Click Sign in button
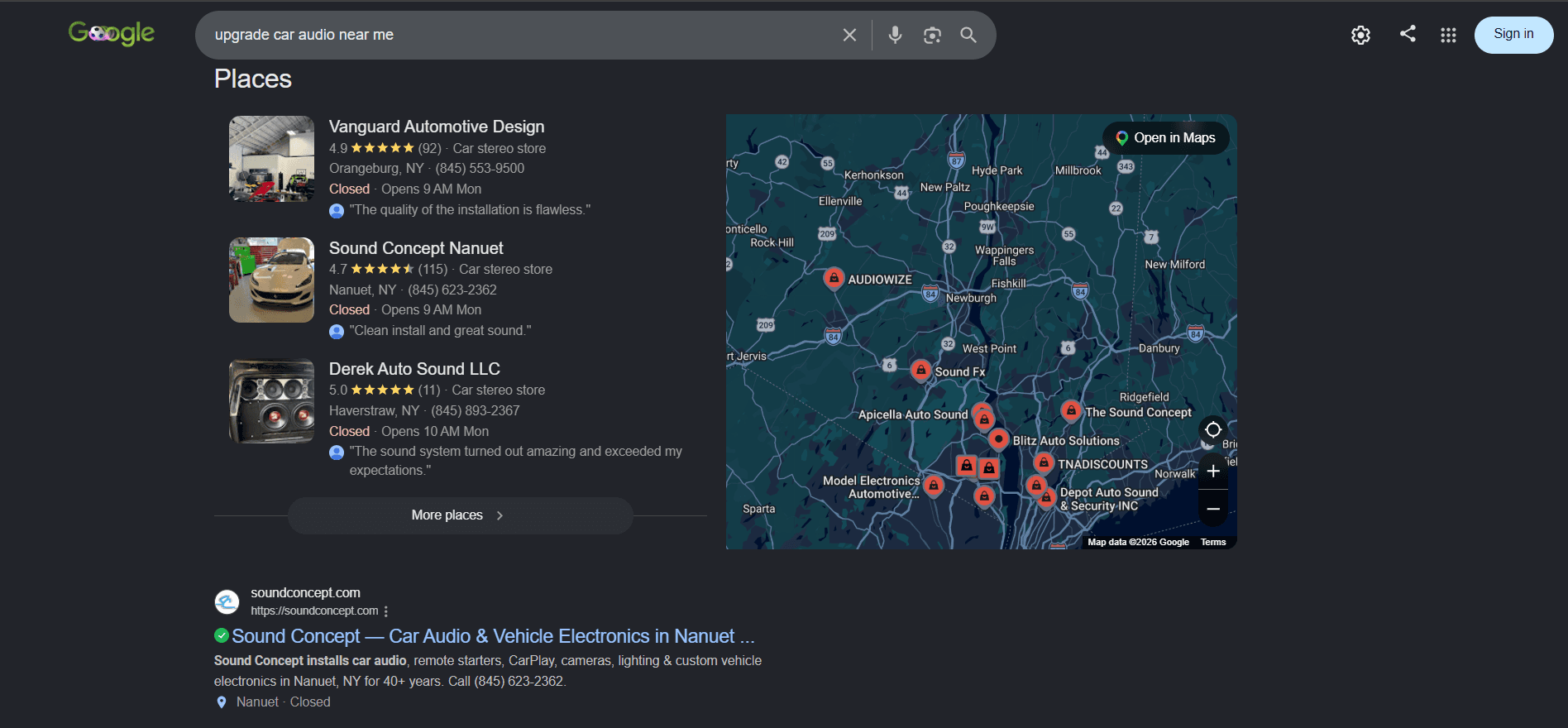This screenshot has height=728, width=1568. pyautogui.click(x=1513, y=35)
